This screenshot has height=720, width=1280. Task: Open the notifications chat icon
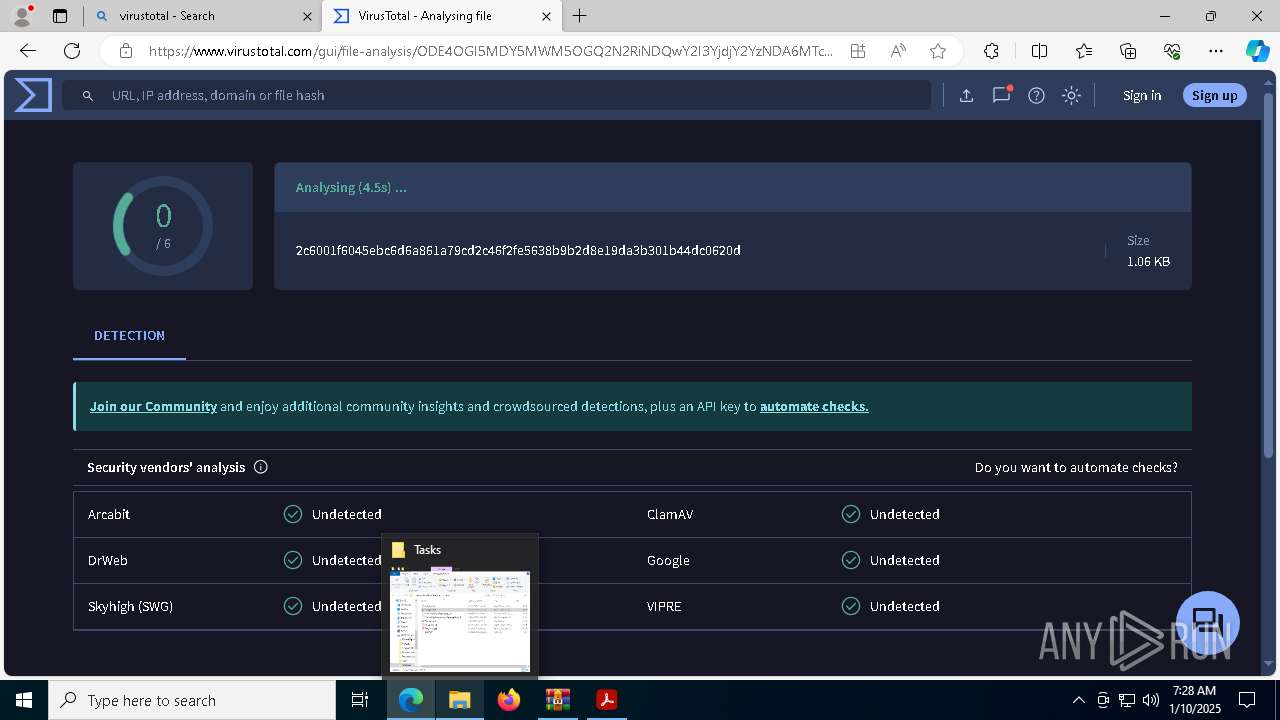coord(1001,95)
